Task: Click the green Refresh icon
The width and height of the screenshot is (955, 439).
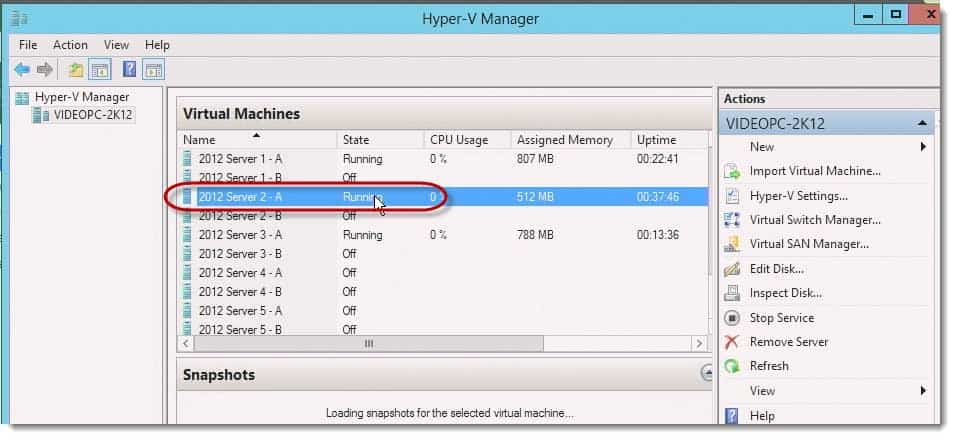Action: coord(732,366)
